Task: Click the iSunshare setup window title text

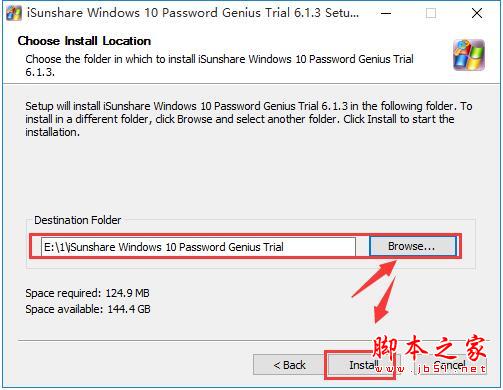Action: (x=193, y=13)
